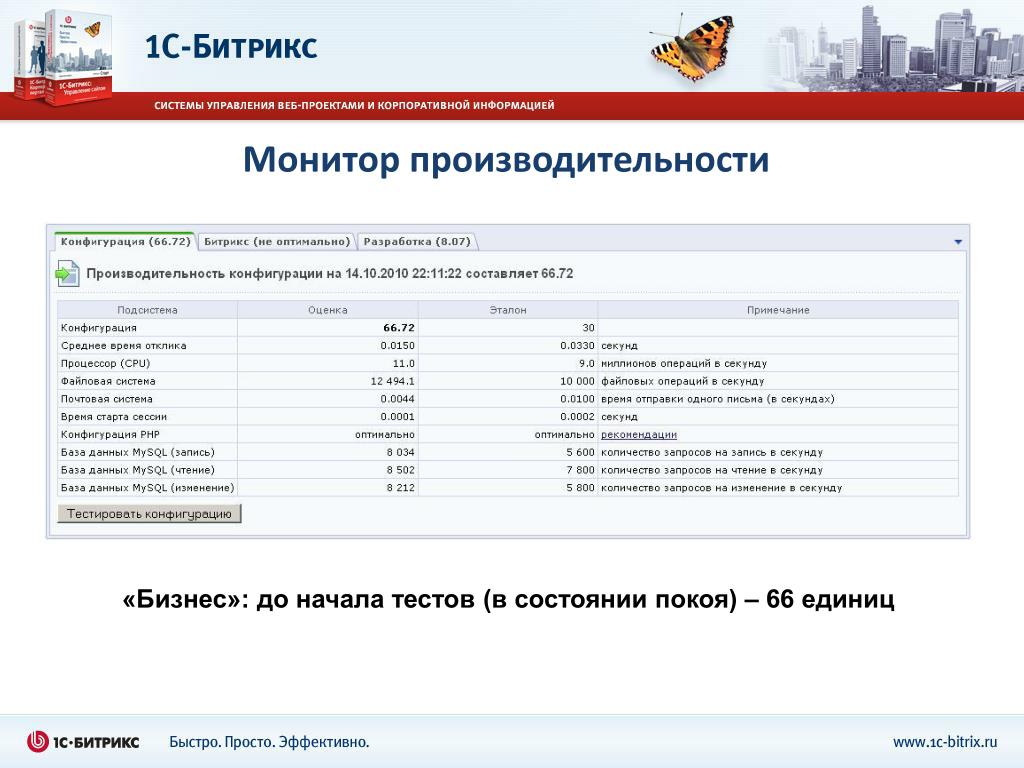Click the 8 034 score value

400,452
